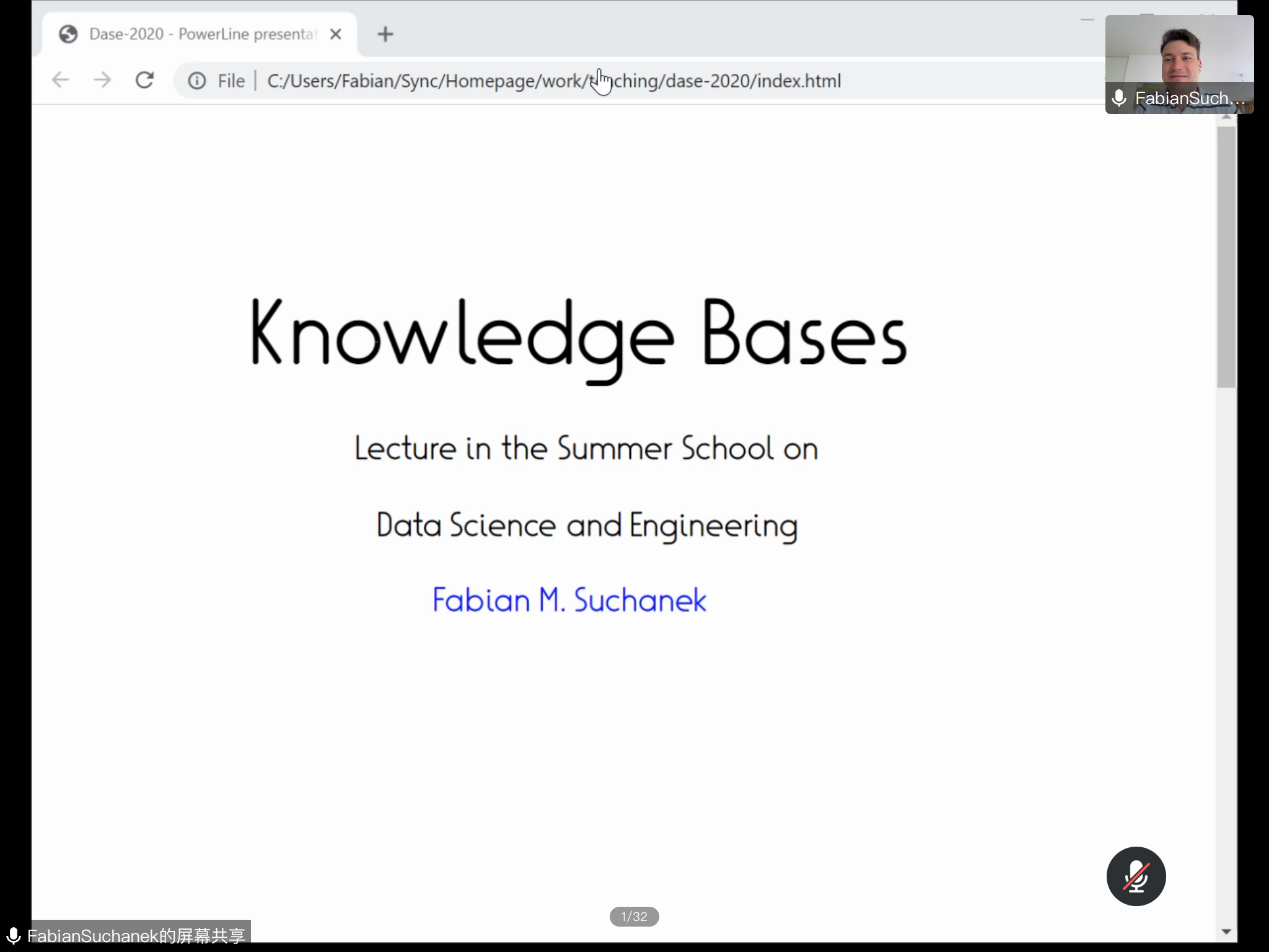Unmute with the round microphone button

pos(1136,876)
